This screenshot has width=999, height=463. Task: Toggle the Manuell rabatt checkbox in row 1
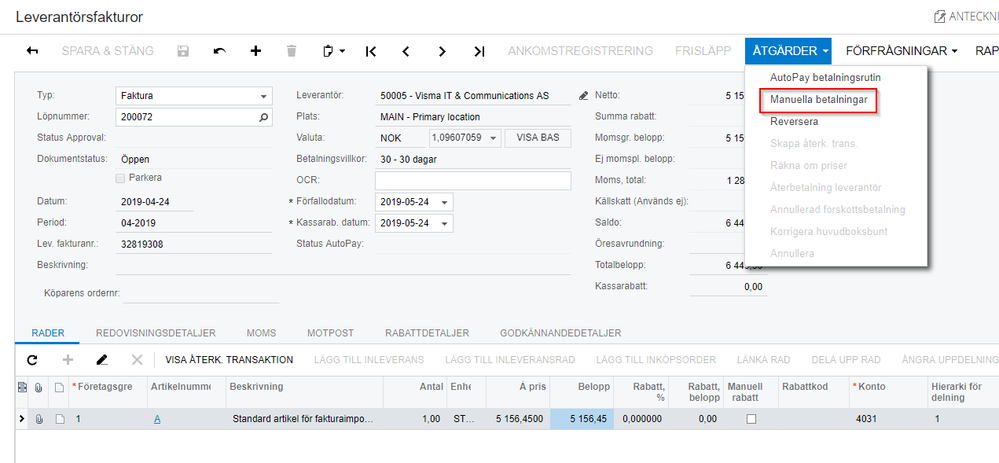(751, 419)
